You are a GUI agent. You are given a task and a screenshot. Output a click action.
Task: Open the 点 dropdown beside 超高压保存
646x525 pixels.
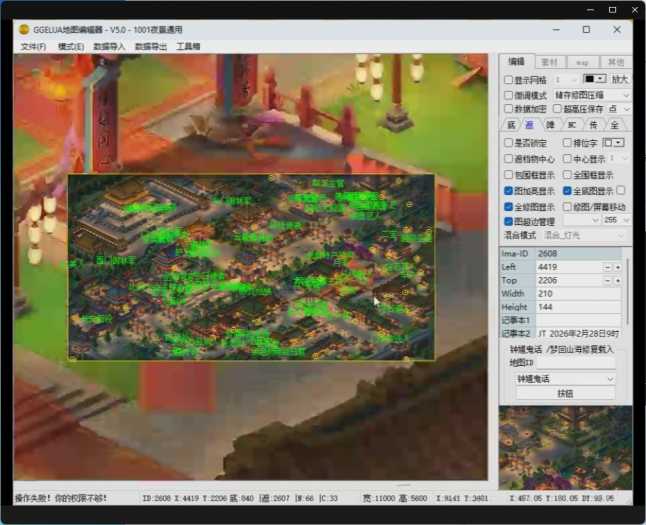tap(619, 108)
